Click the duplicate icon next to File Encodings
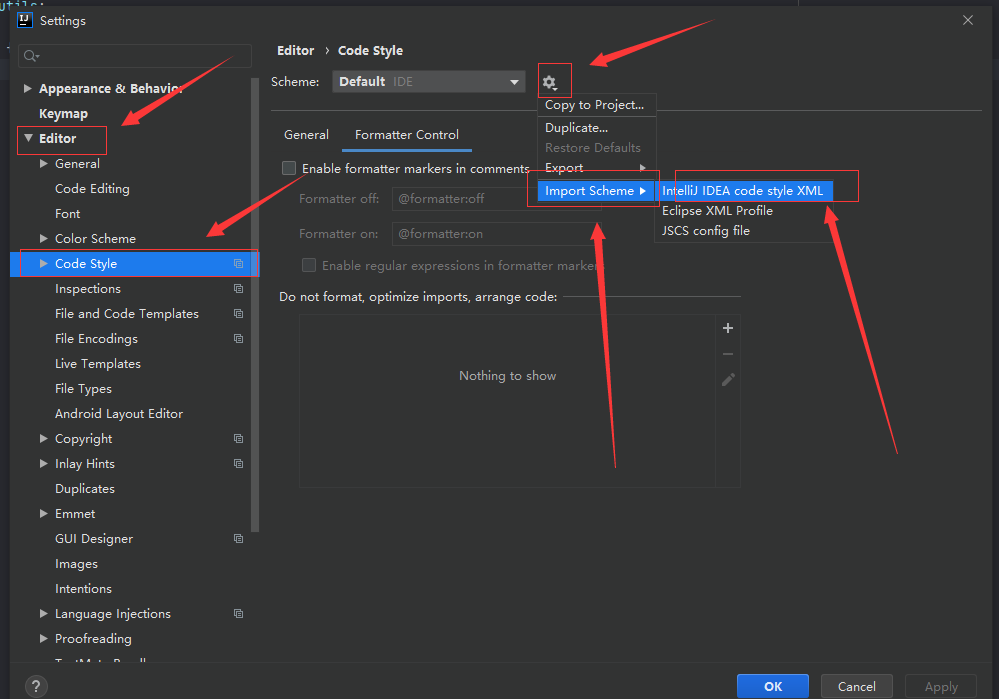Screen dimensions: 999x699 (x=237, y=338)
